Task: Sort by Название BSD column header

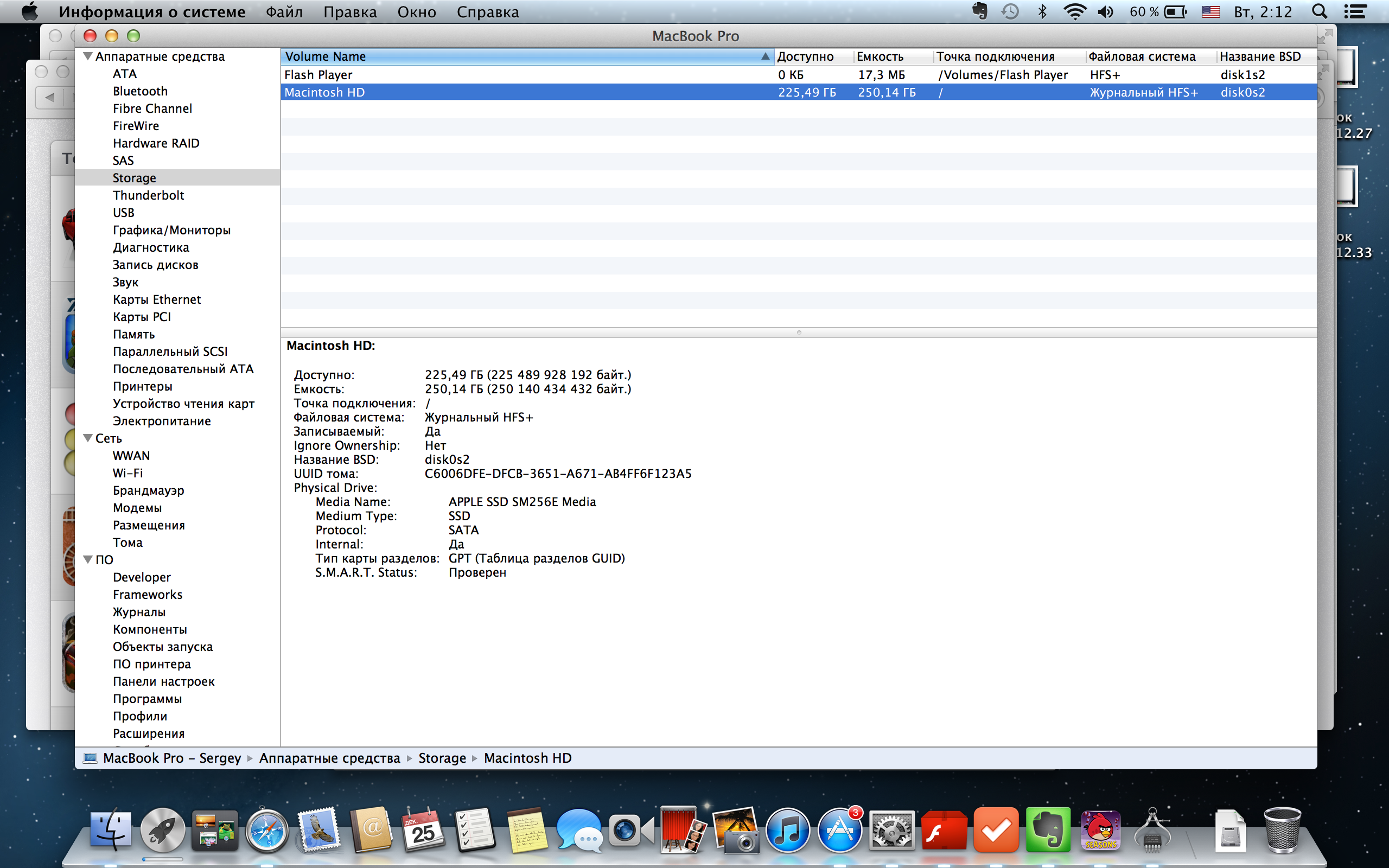Action: point(1266,56)
